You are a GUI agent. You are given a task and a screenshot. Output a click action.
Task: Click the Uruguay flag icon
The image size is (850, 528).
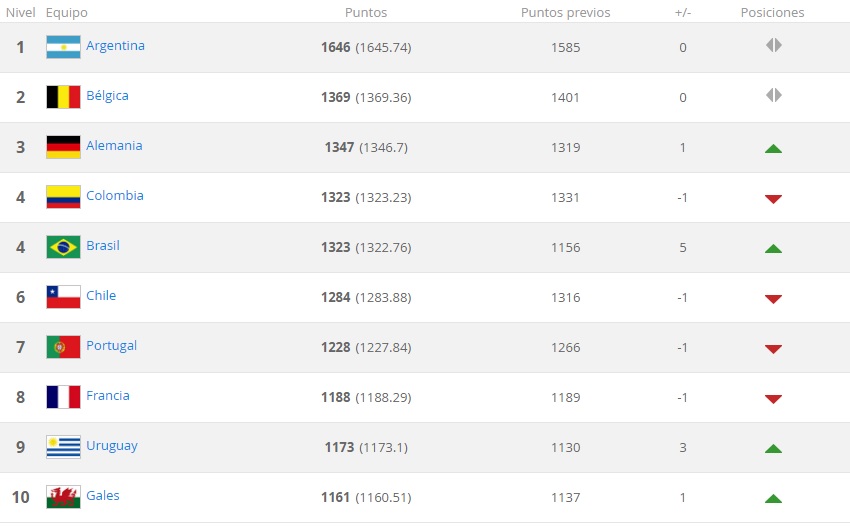(x=63, y=447)
